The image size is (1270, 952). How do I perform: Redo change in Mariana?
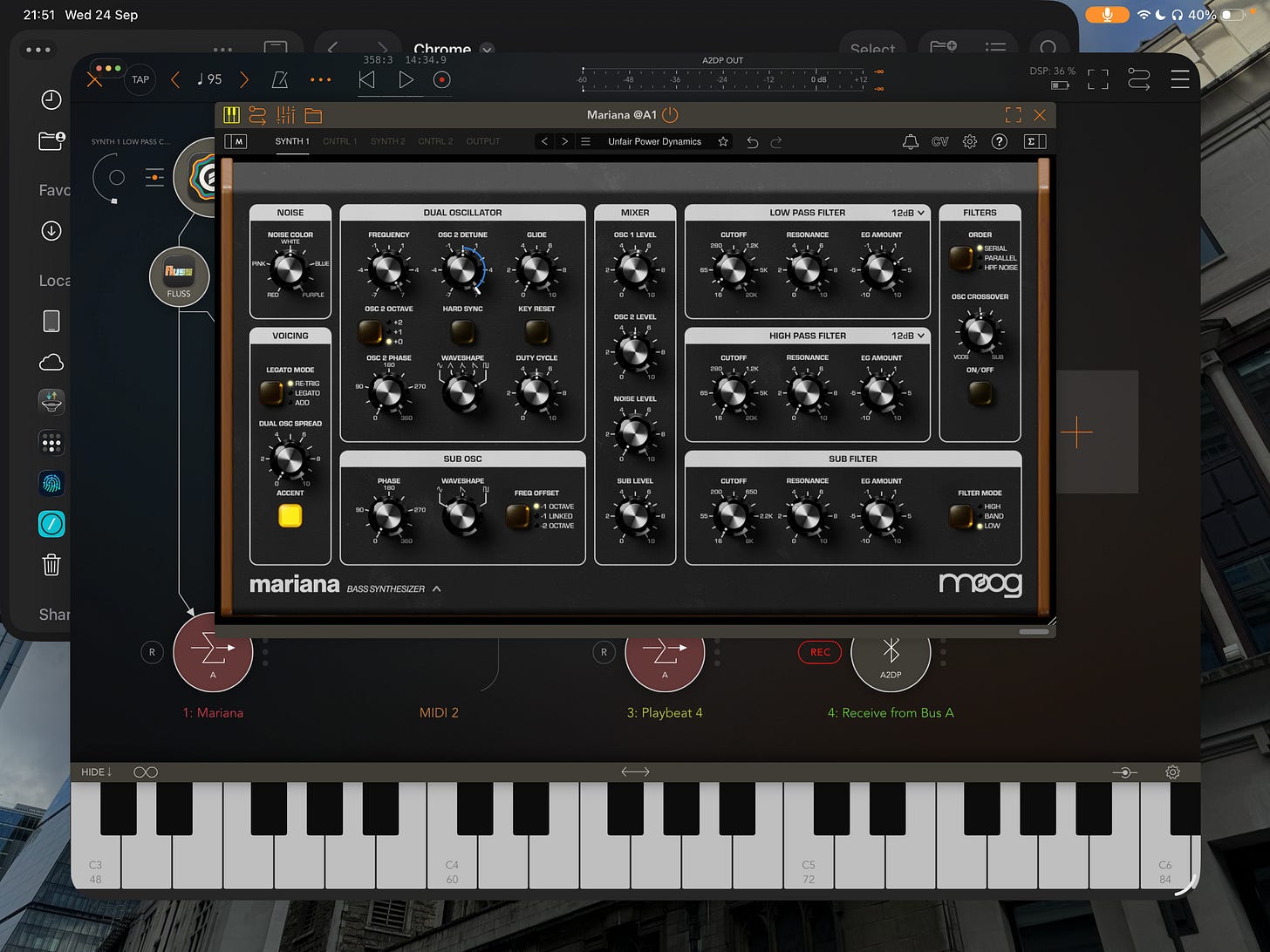click(776, 141)
